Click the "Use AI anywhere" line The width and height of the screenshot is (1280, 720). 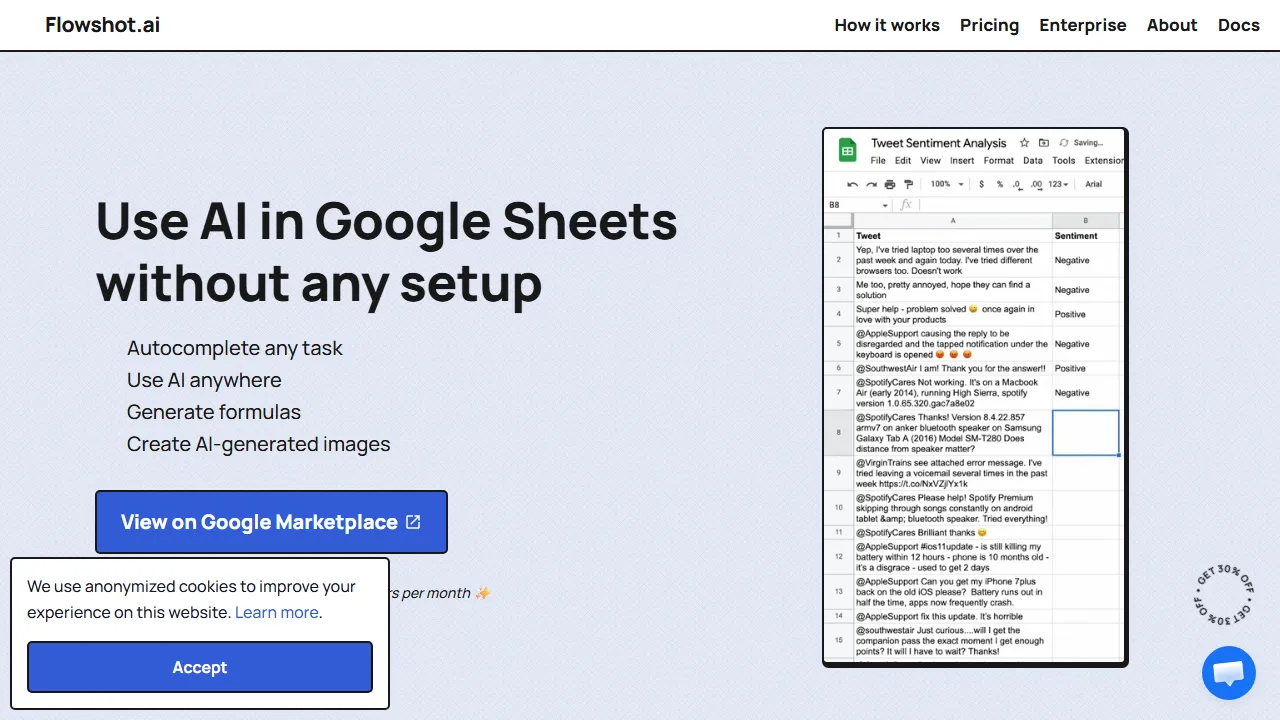pos(204,380)
